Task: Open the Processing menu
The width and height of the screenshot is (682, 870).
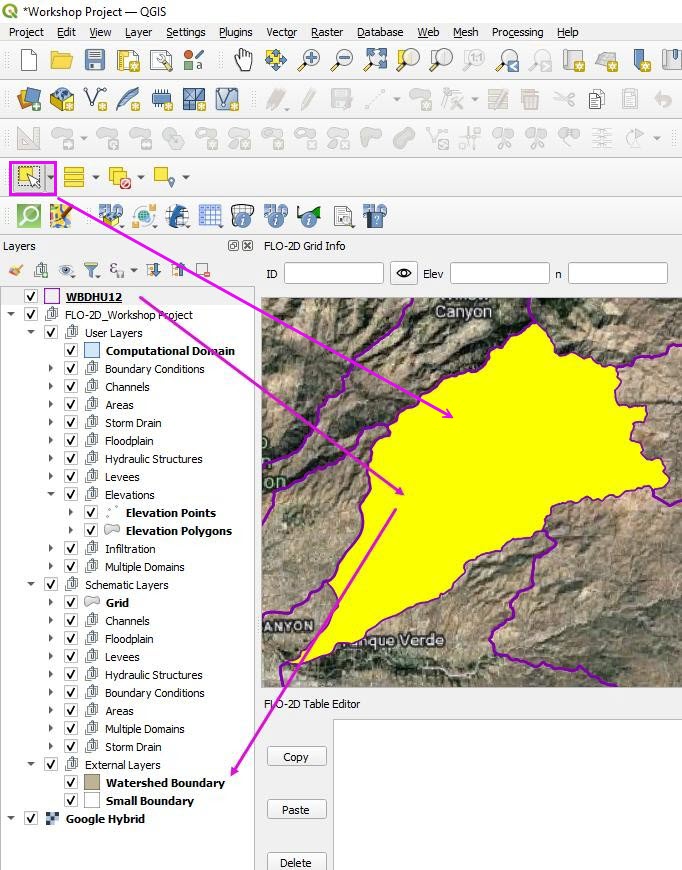Action: pos(517,32)
